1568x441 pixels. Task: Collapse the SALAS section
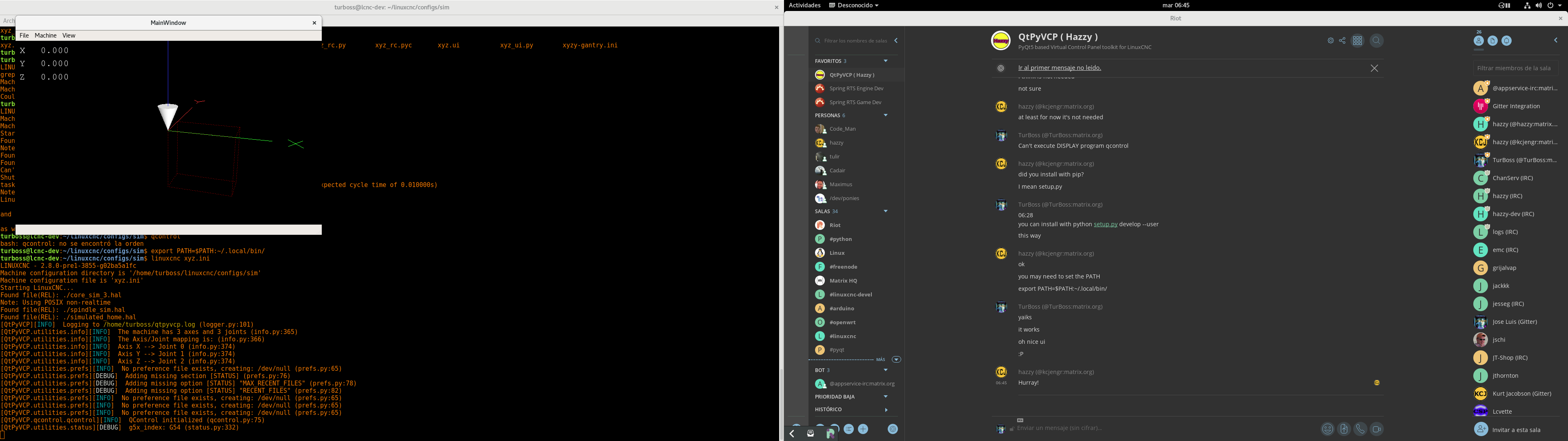(x=886, y=212)
